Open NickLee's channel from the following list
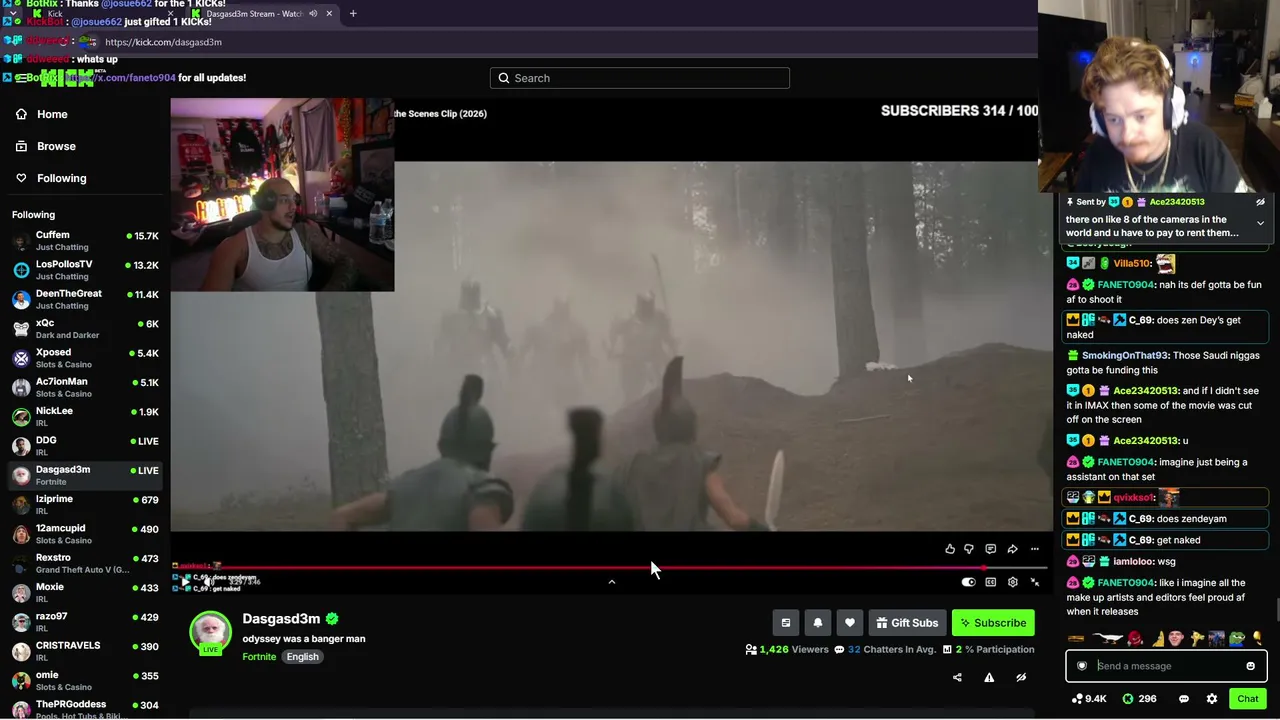 click(85, 416)
